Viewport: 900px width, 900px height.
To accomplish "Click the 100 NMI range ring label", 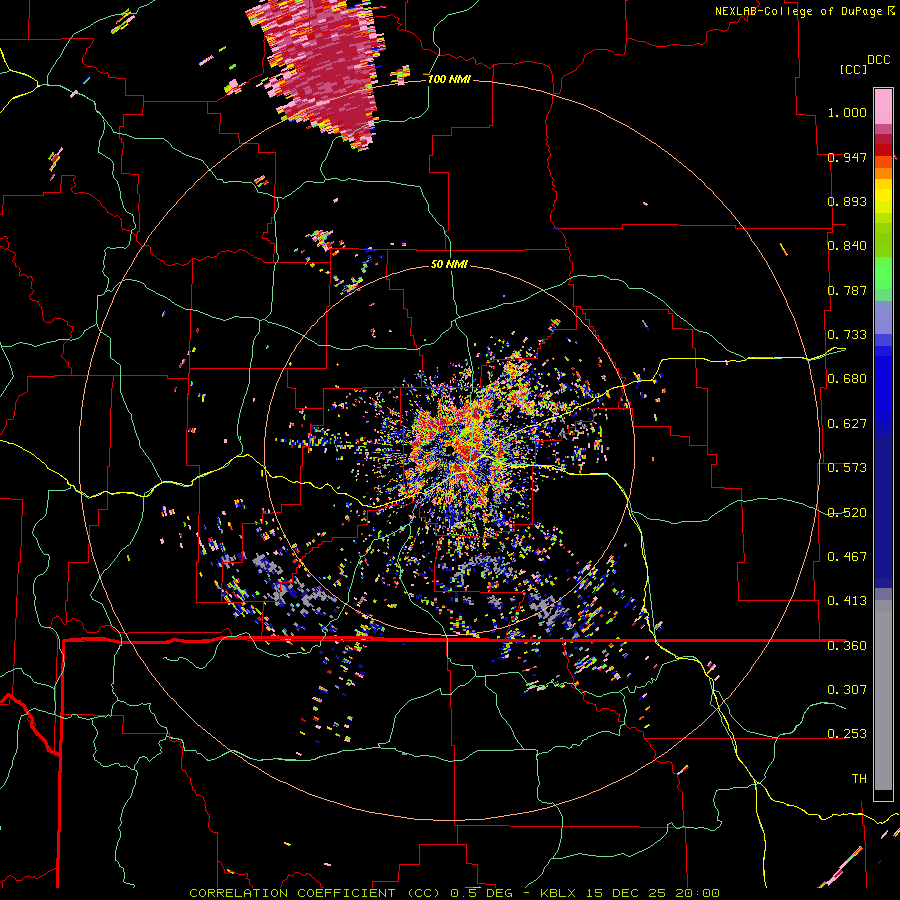I will pos(449,79).
